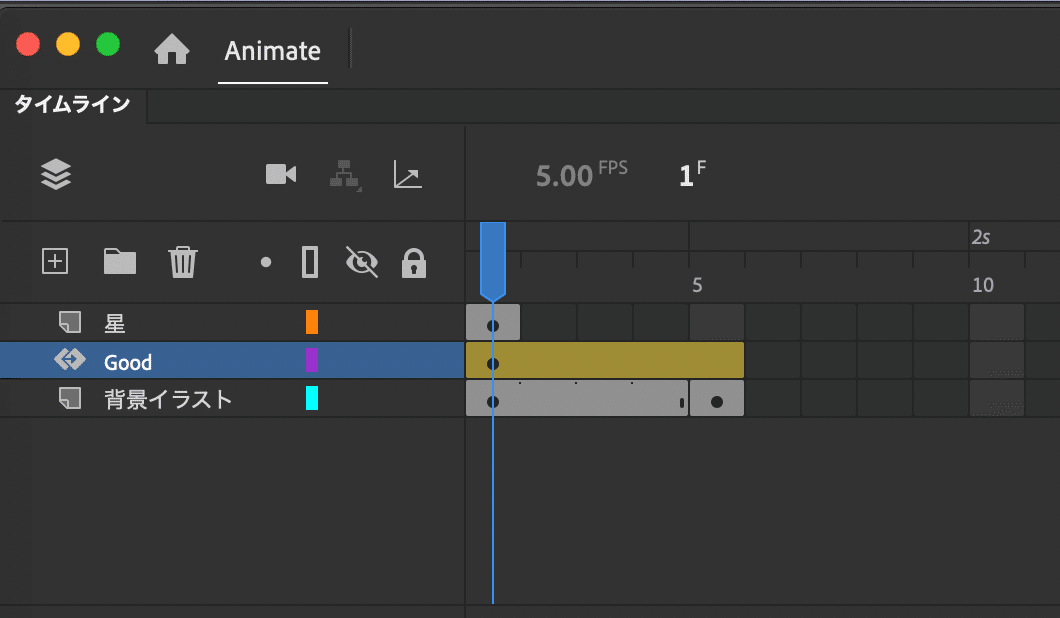
Task: Select first keyframe span of 背景イラスト layer
Action: [577, 398]
